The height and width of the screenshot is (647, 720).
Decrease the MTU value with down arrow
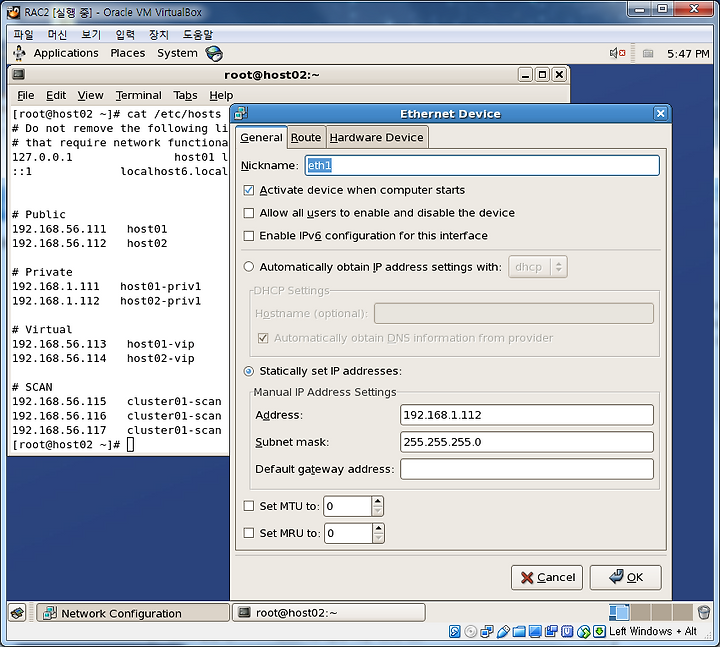[377, 511]
